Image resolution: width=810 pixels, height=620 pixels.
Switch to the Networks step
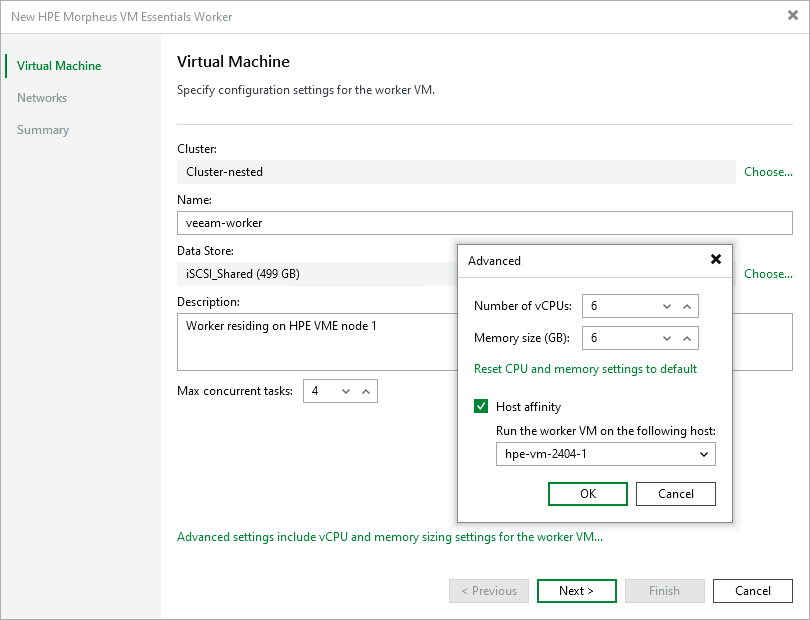(42, 98)
